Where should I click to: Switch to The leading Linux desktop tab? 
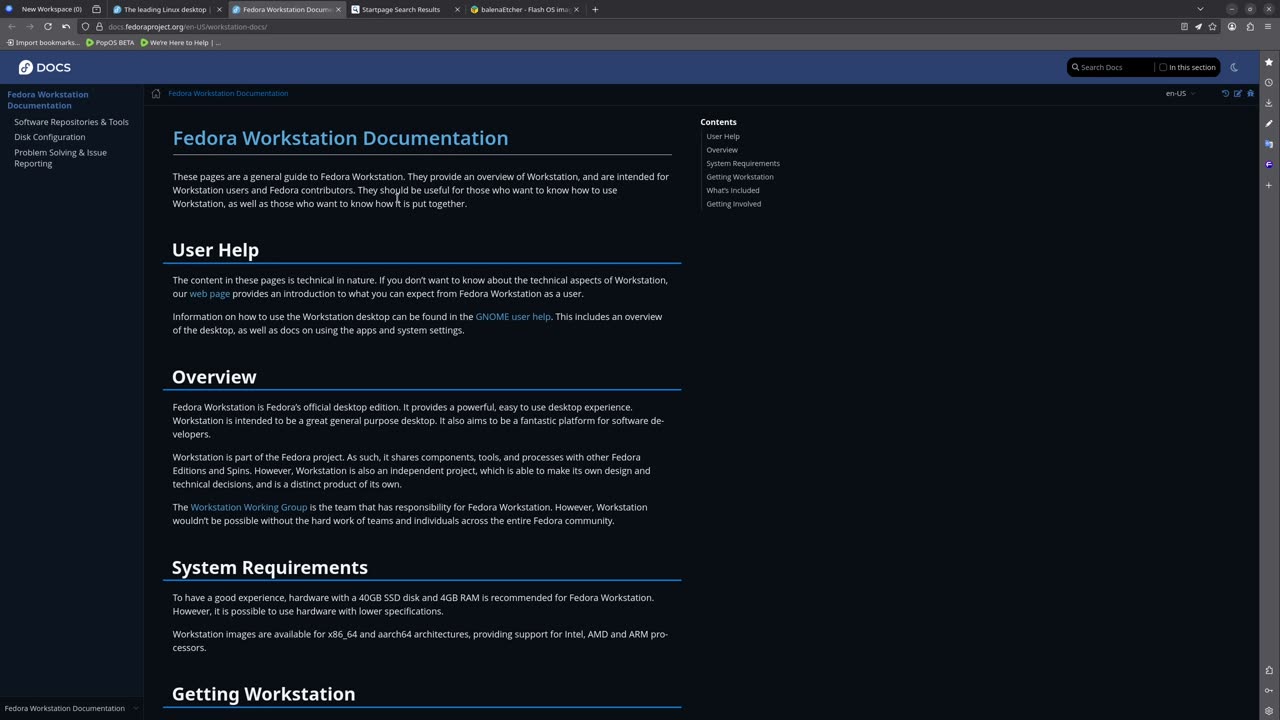(167, 9)
